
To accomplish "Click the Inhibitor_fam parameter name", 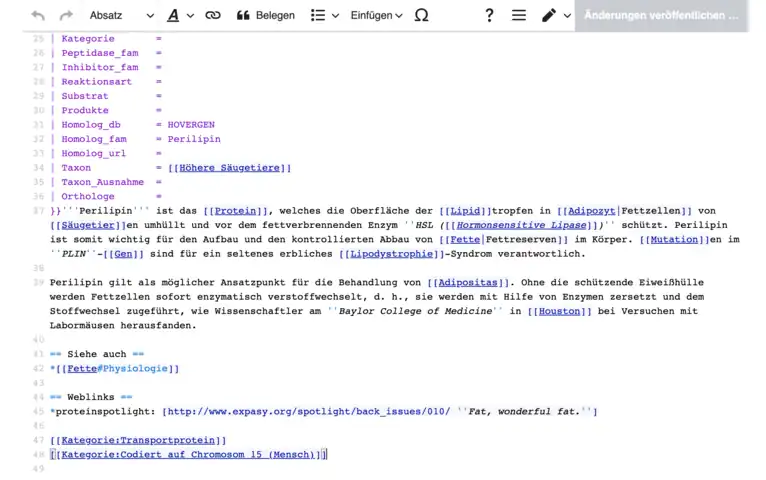I will coord(100,67).
